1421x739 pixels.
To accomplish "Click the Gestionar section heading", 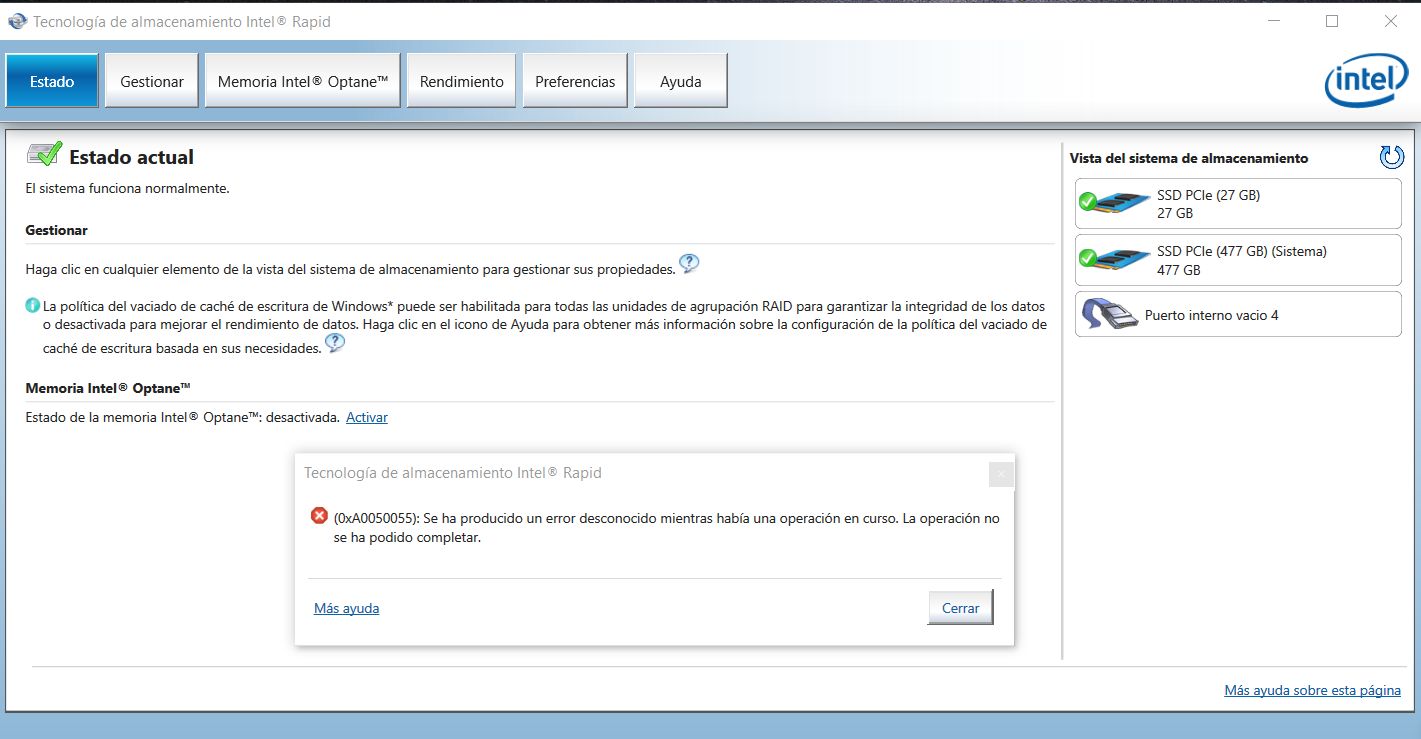I will point(56,230).
